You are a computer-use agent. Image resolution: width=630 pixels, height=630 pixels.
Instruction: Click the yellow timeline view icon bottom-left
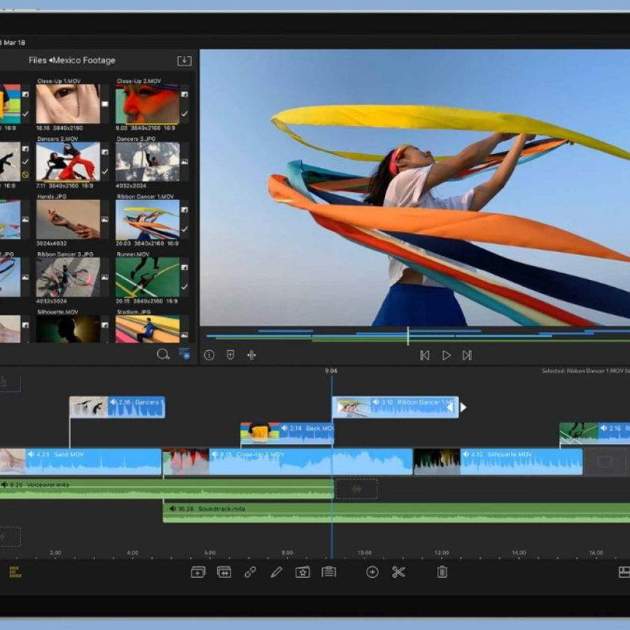pos(14,572)
